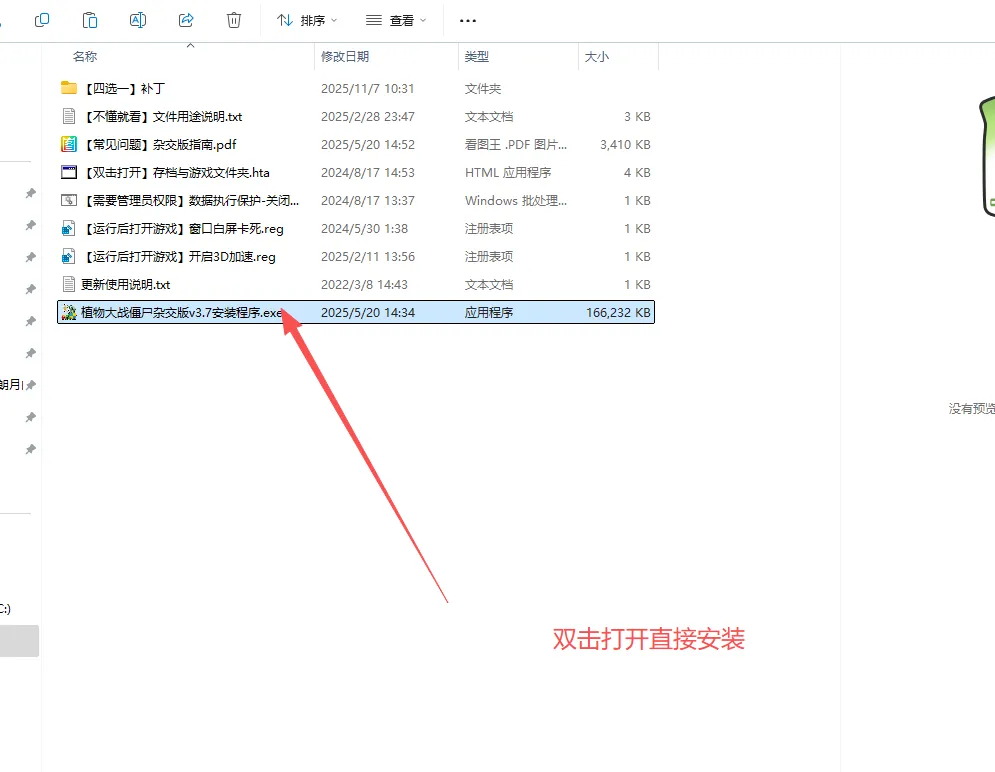Click the 数据执行保护 batch file icon
The height and width of the screenshot is (772, 995).
click(69, 200)
